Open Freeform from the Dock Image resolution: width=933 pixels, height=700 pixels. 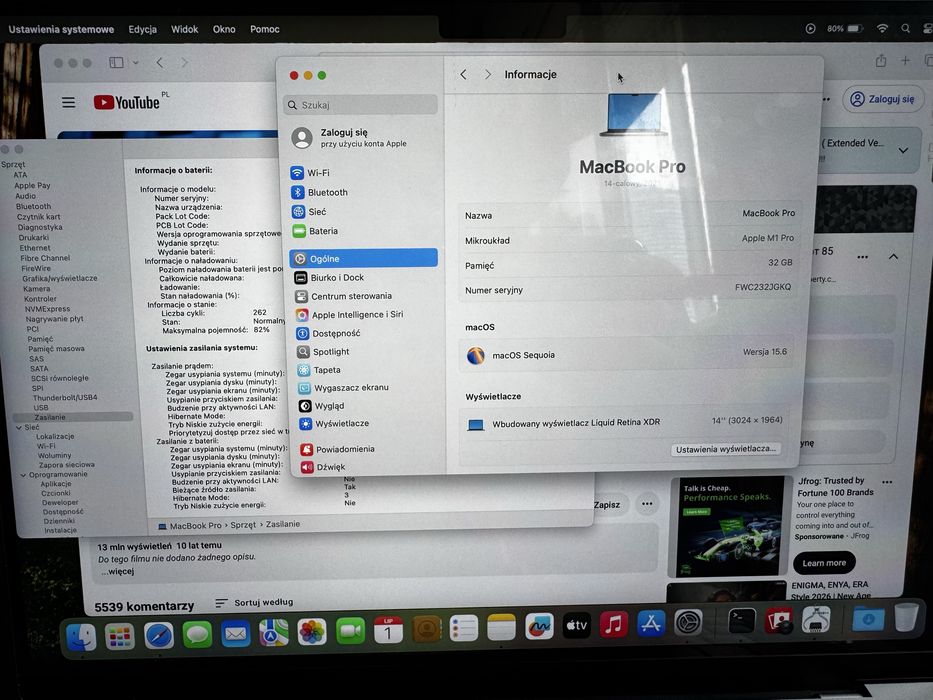[539, 627]
